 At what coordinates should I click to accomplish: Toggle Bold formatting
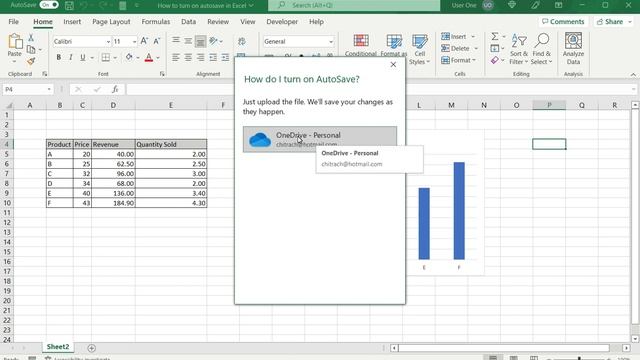(x=59, y=58)
